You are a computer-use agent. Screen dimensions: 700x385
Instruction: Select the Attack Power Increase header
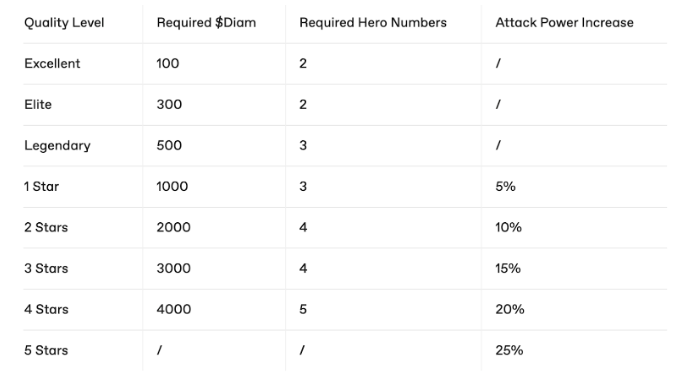(564, 23)
